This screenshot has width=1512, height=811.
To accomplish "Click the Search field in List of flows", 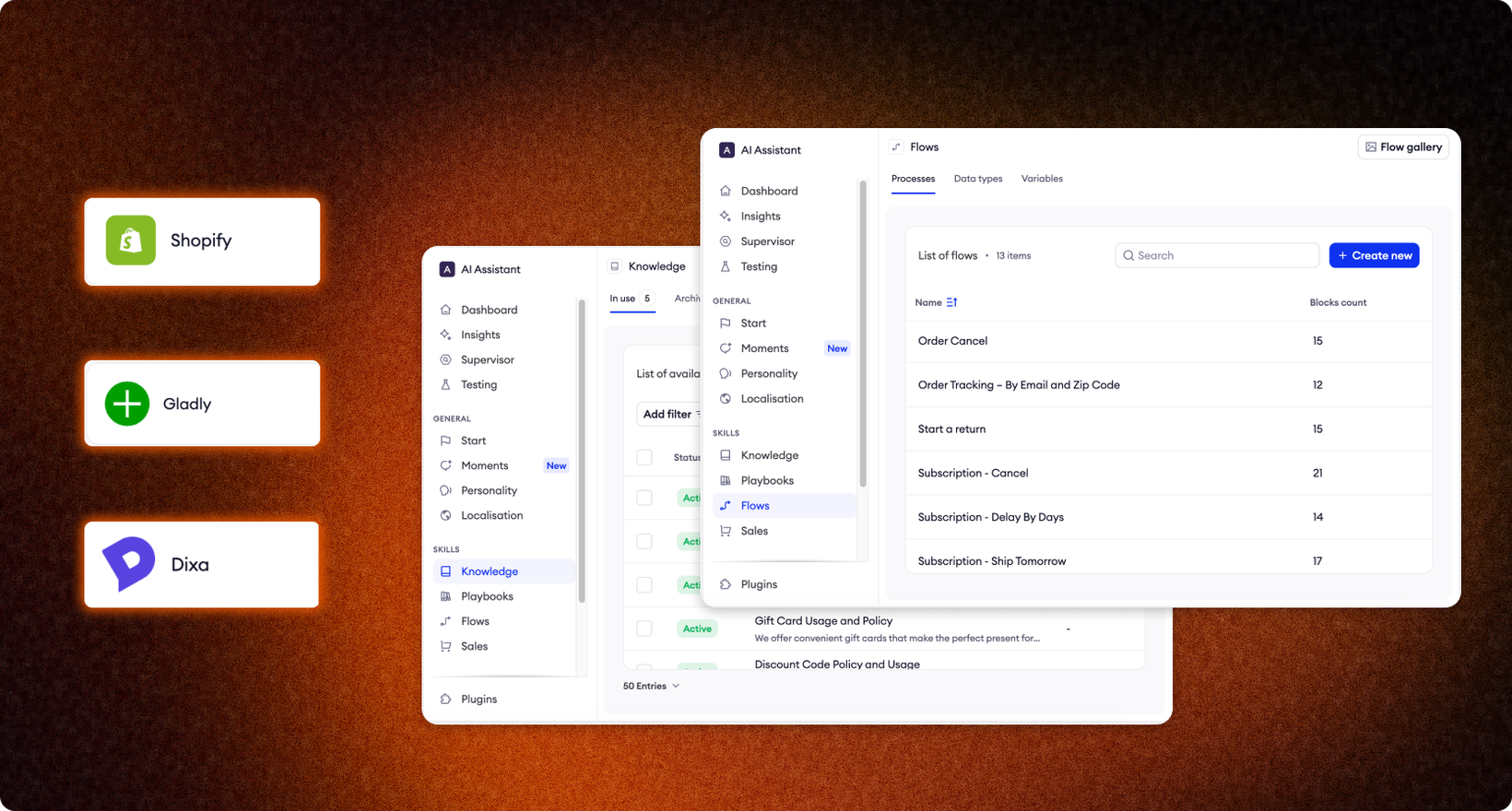I will tap(1217, 255).
